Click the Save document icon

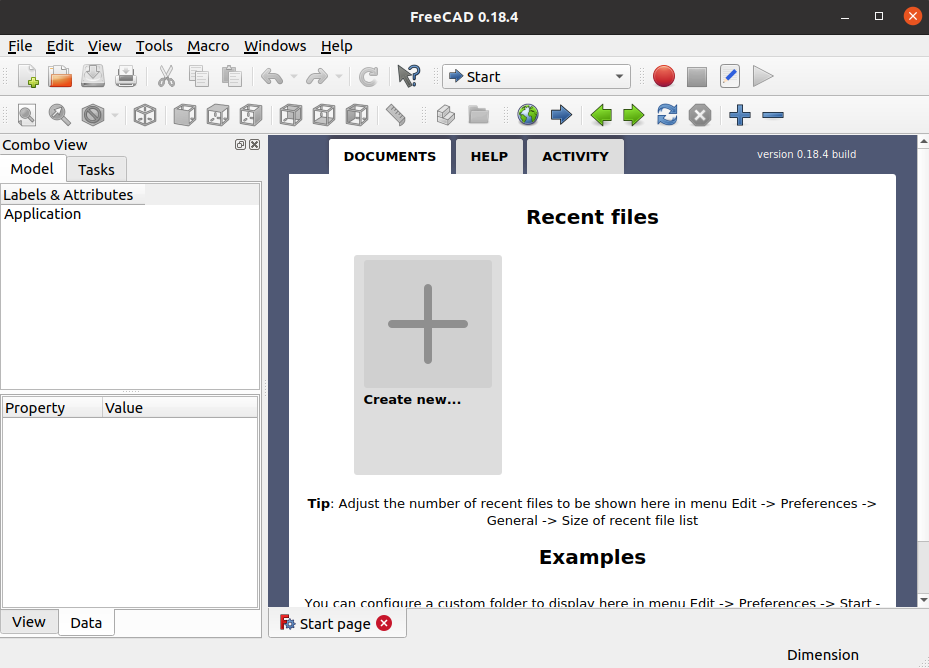click(x=93, y=76)
